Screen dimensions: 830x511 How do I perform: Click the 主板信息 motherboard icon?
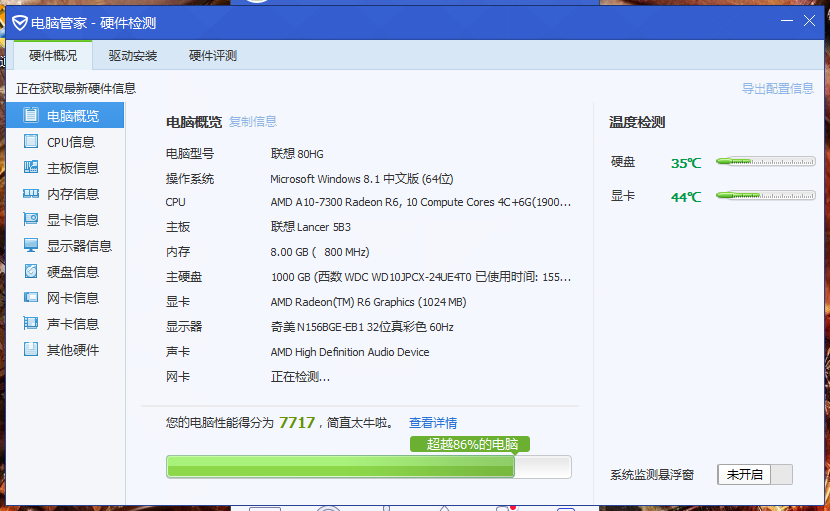point(31,167)
